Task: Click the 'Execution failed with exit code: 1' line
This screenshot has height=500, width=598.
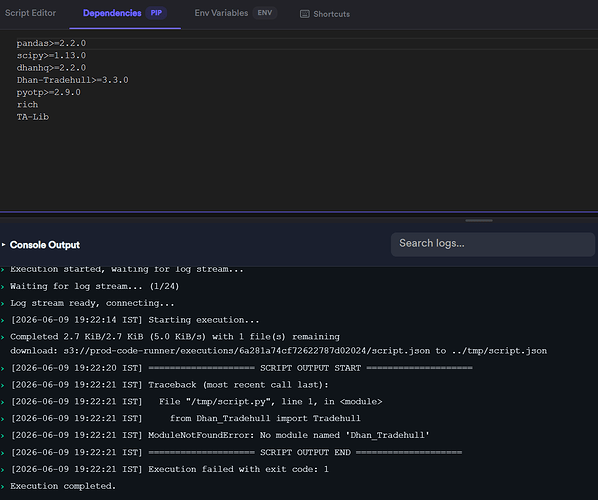Action: (170, 469)
